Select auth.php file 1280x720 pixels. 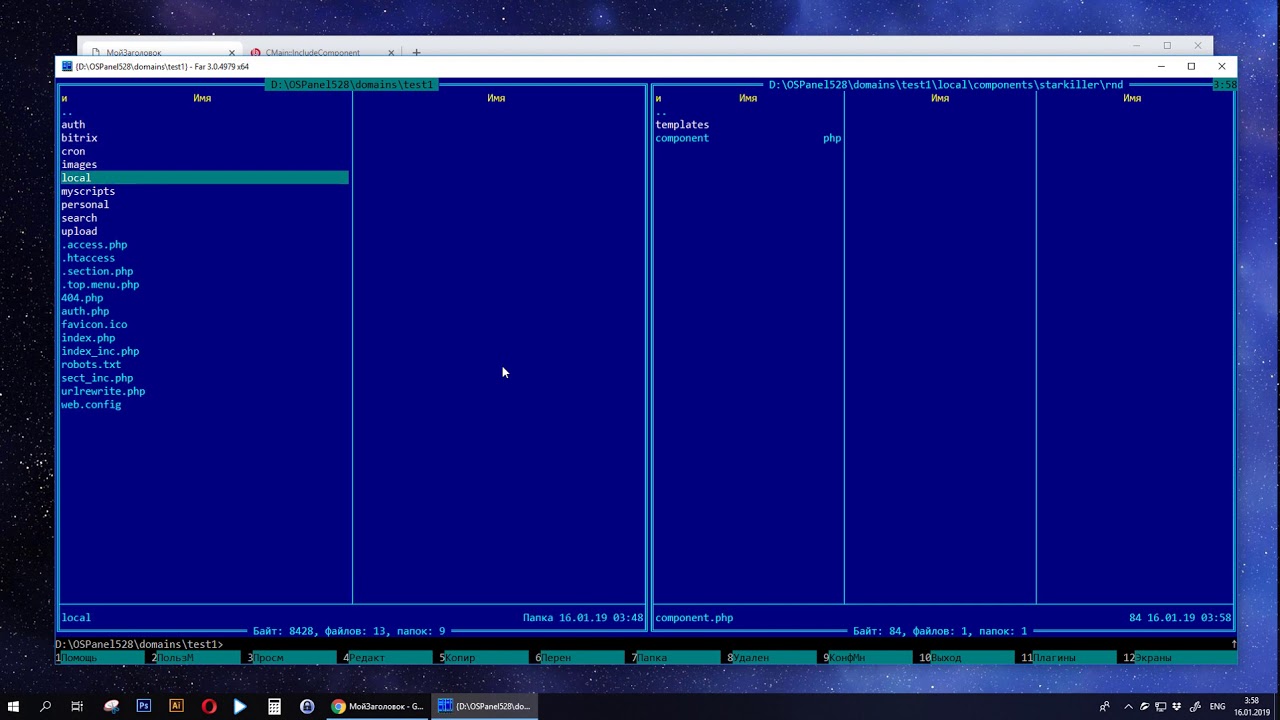[x=85, y=311]
